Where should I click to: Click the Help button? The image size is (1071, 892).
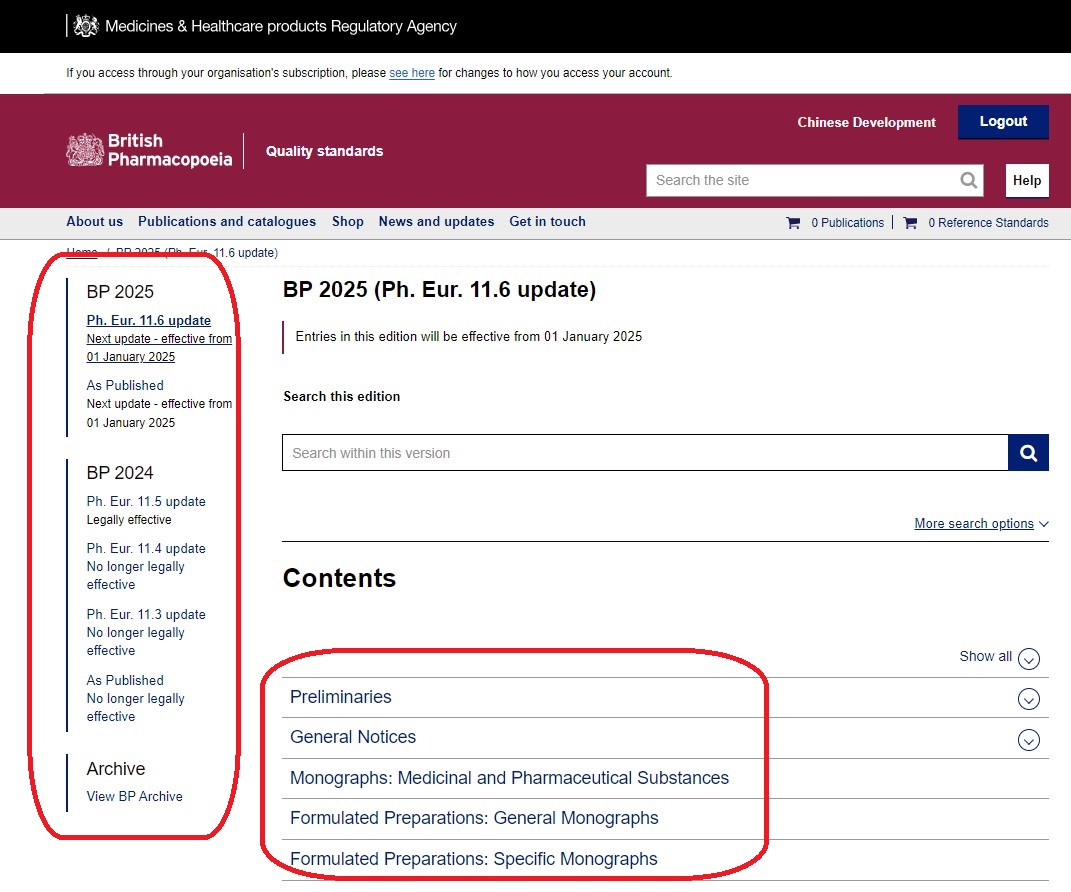tap(1027, 180)
